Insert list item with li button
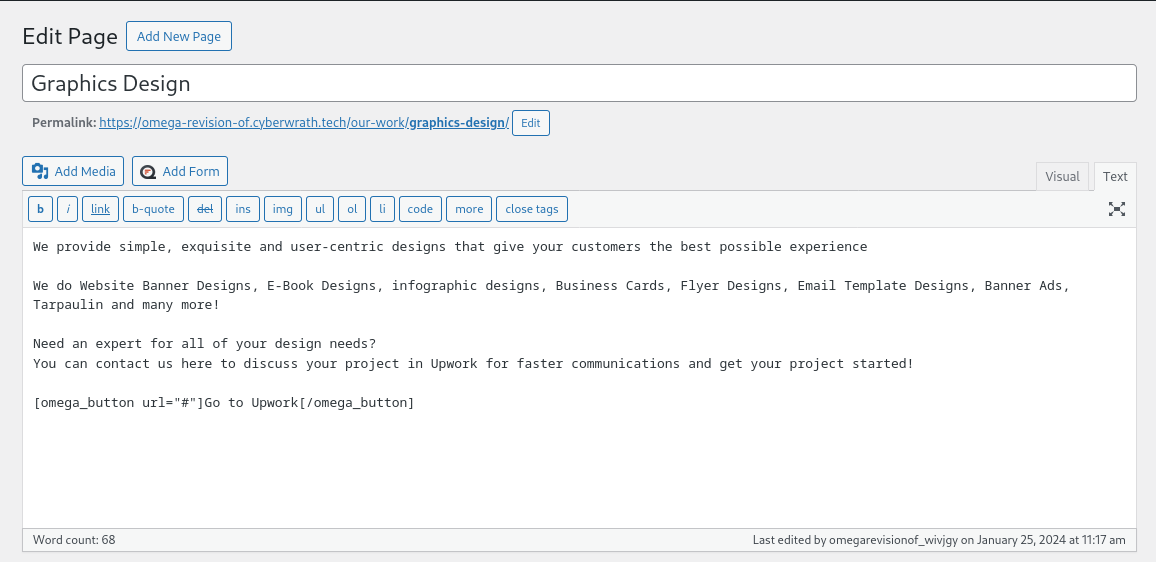Viewport: 1156px width, 562px height. tap(382, 209)
